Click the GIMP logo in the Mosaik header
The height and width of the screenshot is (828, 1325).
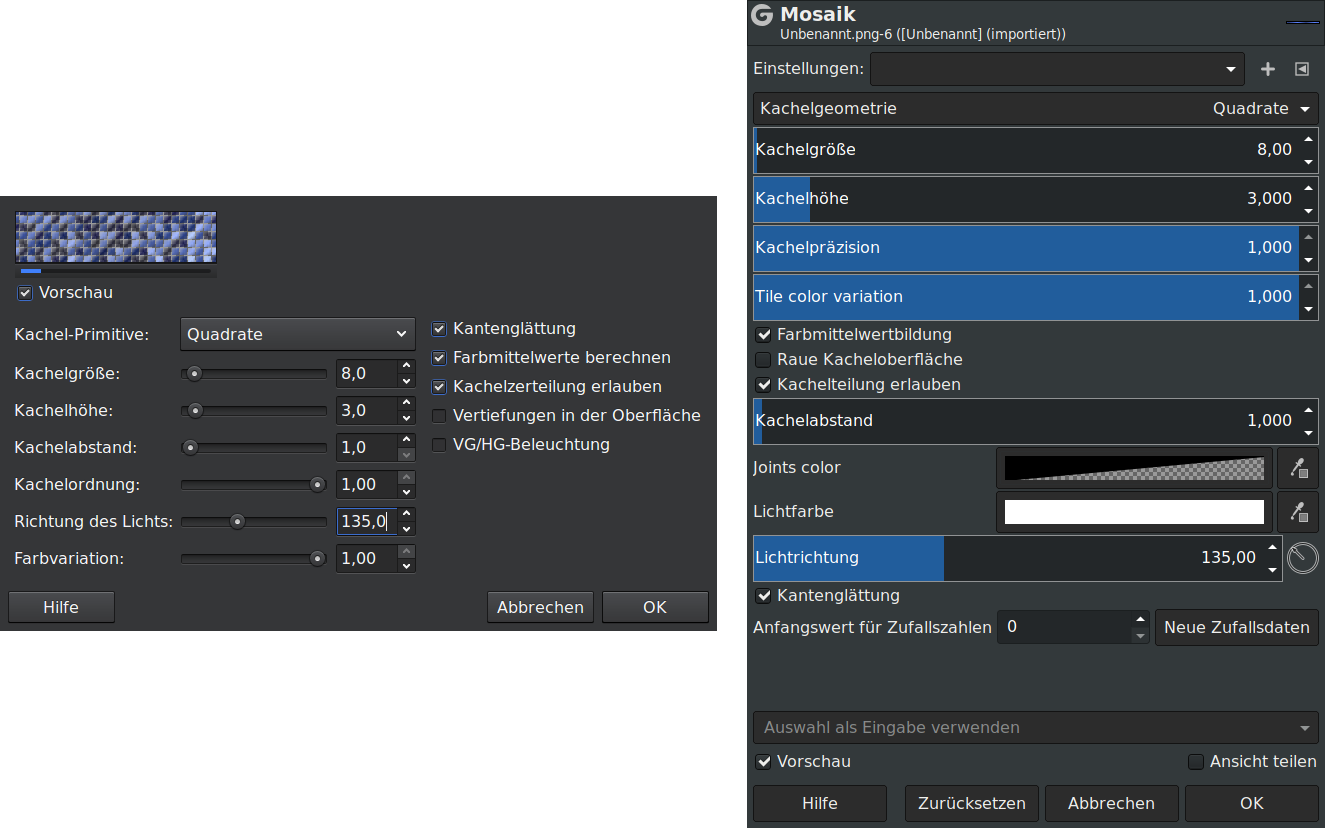tap(762, 15)
